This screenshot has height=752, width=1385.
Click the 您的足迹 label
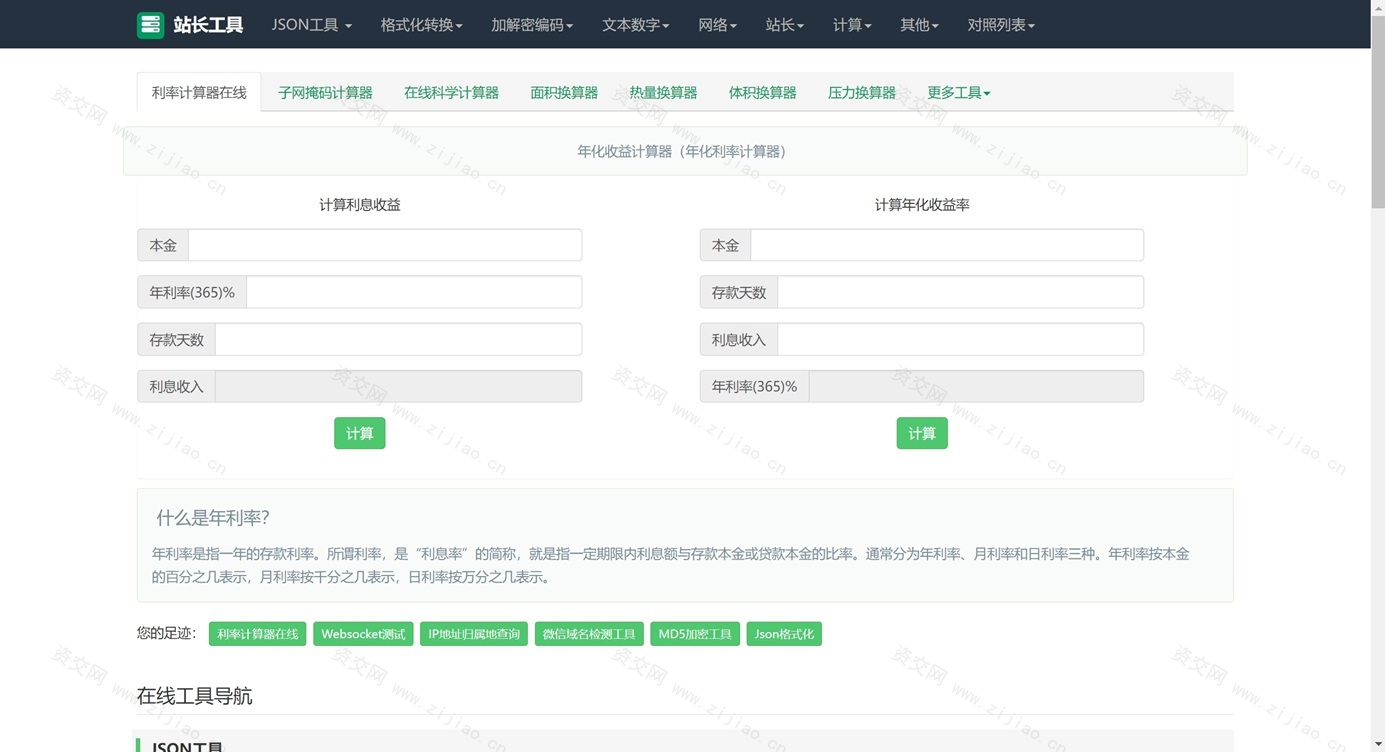coord(167,633)
